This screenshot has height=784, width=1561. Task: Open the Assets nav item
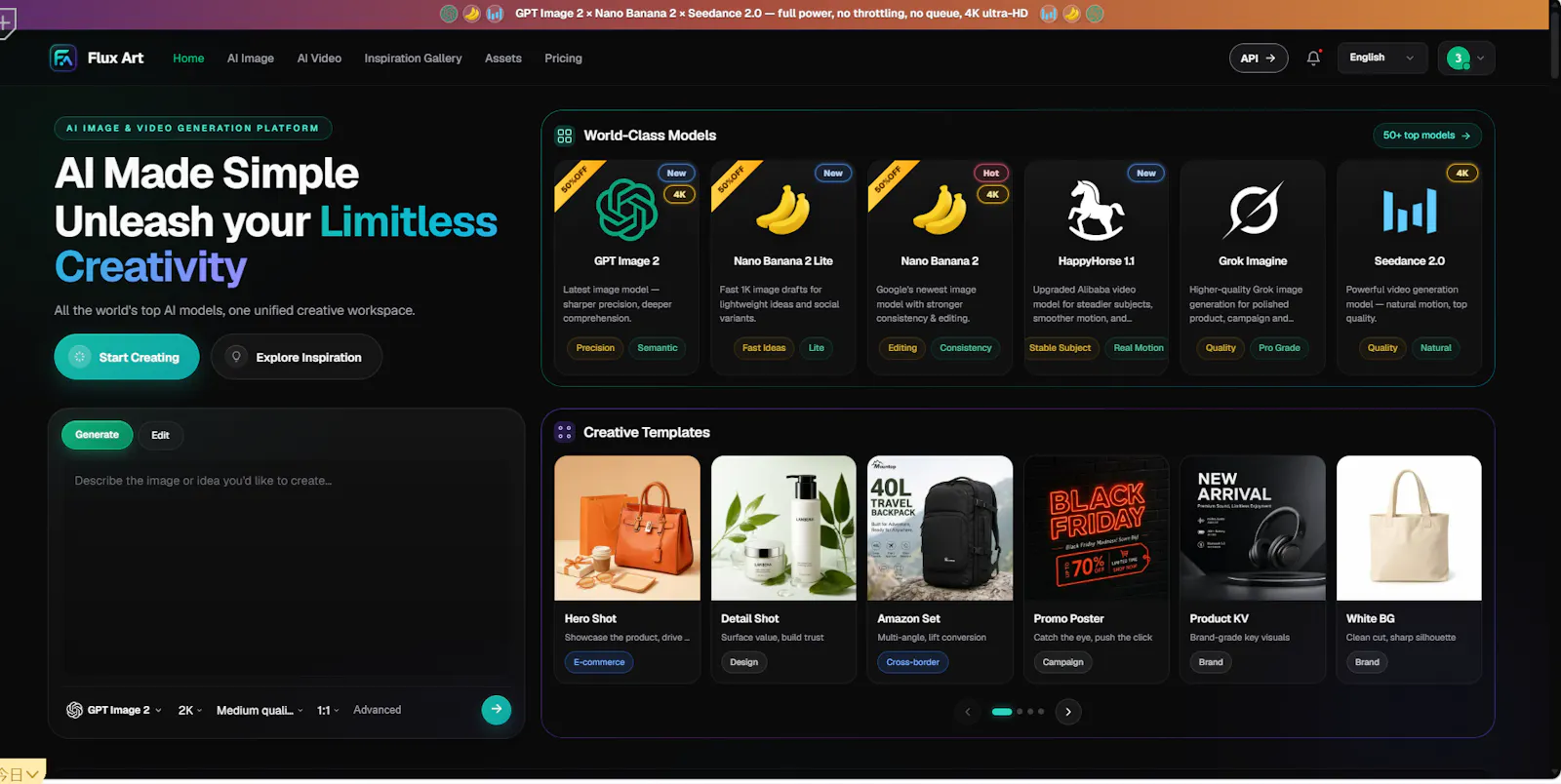click(503, 59)
